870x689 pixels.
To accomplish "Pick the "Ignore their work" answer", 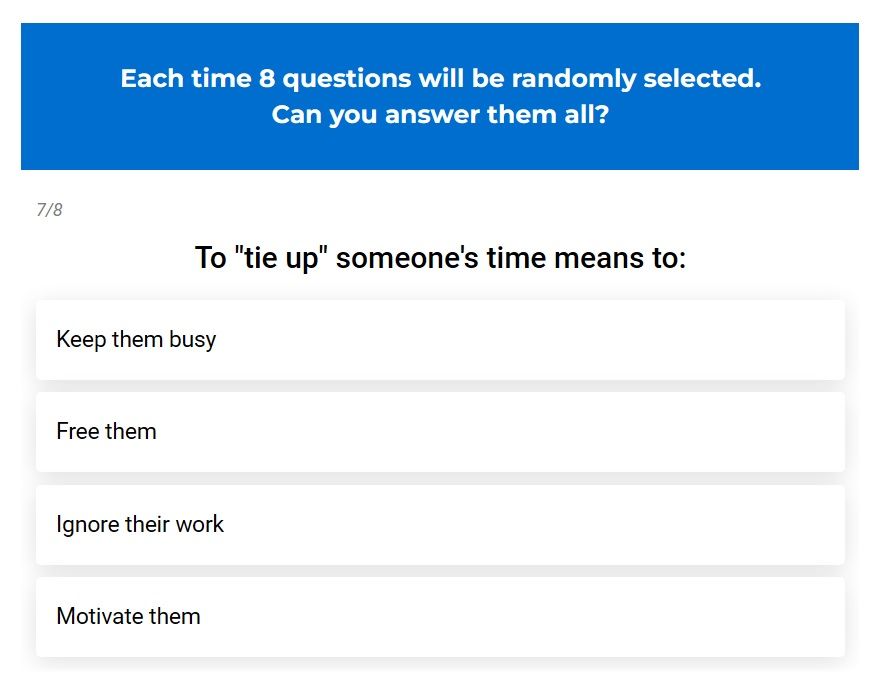I will click(x=440, y=524).
